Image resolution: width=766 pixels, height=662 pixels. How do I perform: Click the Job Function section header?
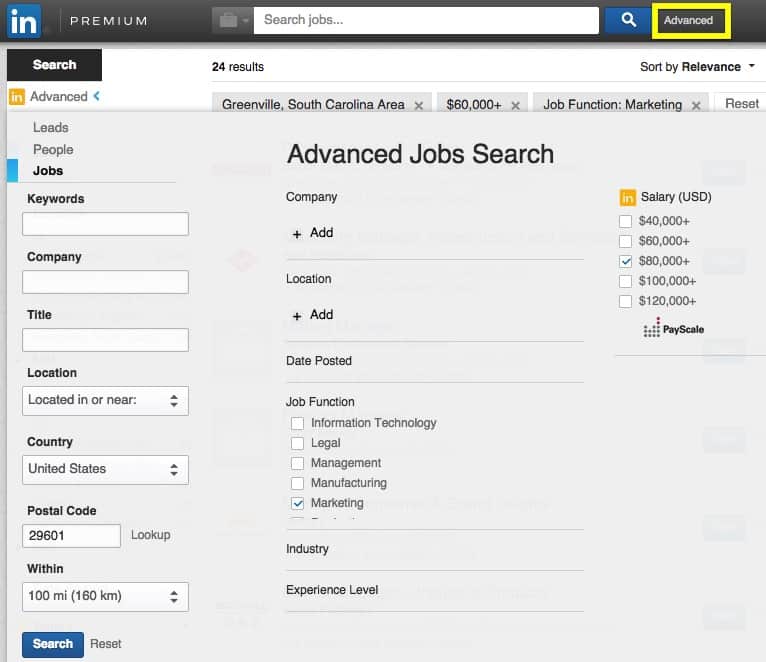point(320,402)
